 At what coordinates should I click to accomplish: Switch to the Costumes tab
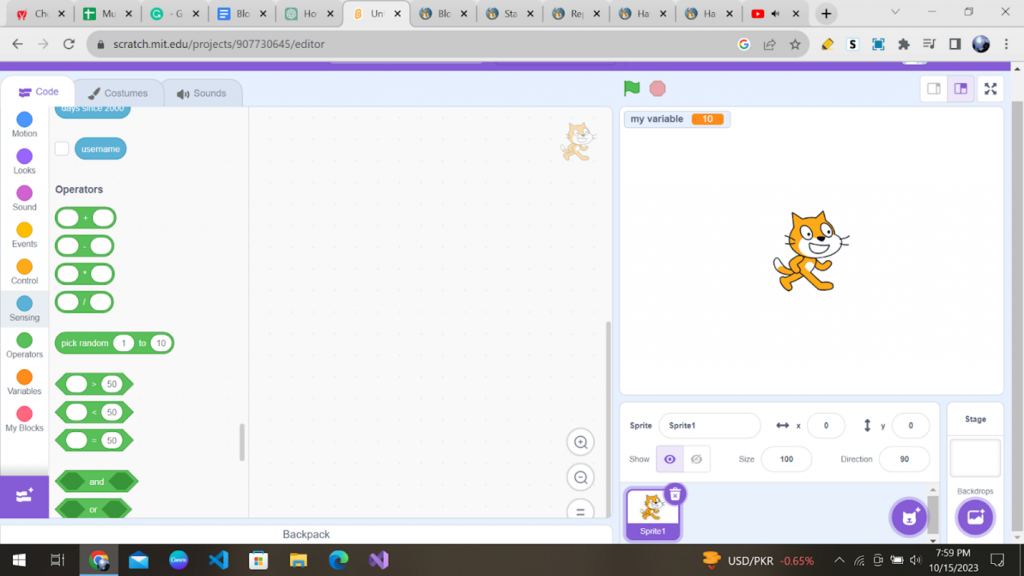pyautogui.click(x=119, y=92)
